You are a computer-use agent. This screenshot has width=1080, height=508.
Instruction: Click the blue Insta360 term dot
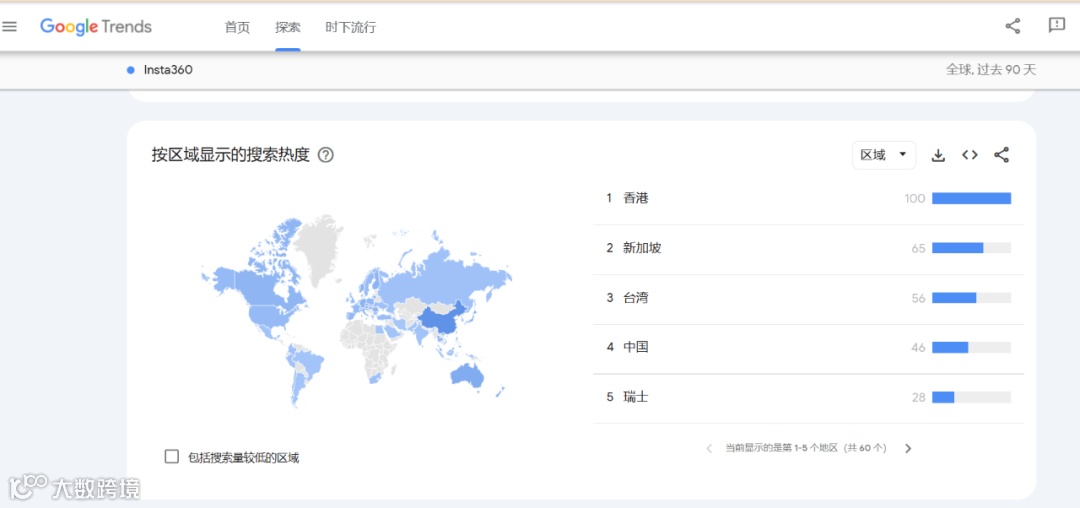point(131,70)
